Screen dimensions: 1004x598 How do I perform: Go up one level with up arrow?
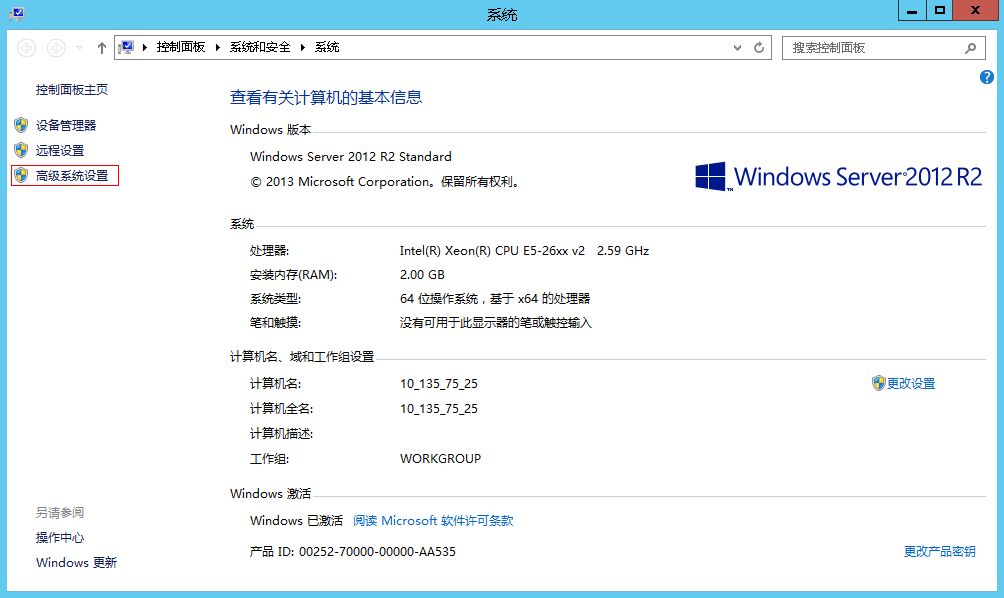[101, 48]
